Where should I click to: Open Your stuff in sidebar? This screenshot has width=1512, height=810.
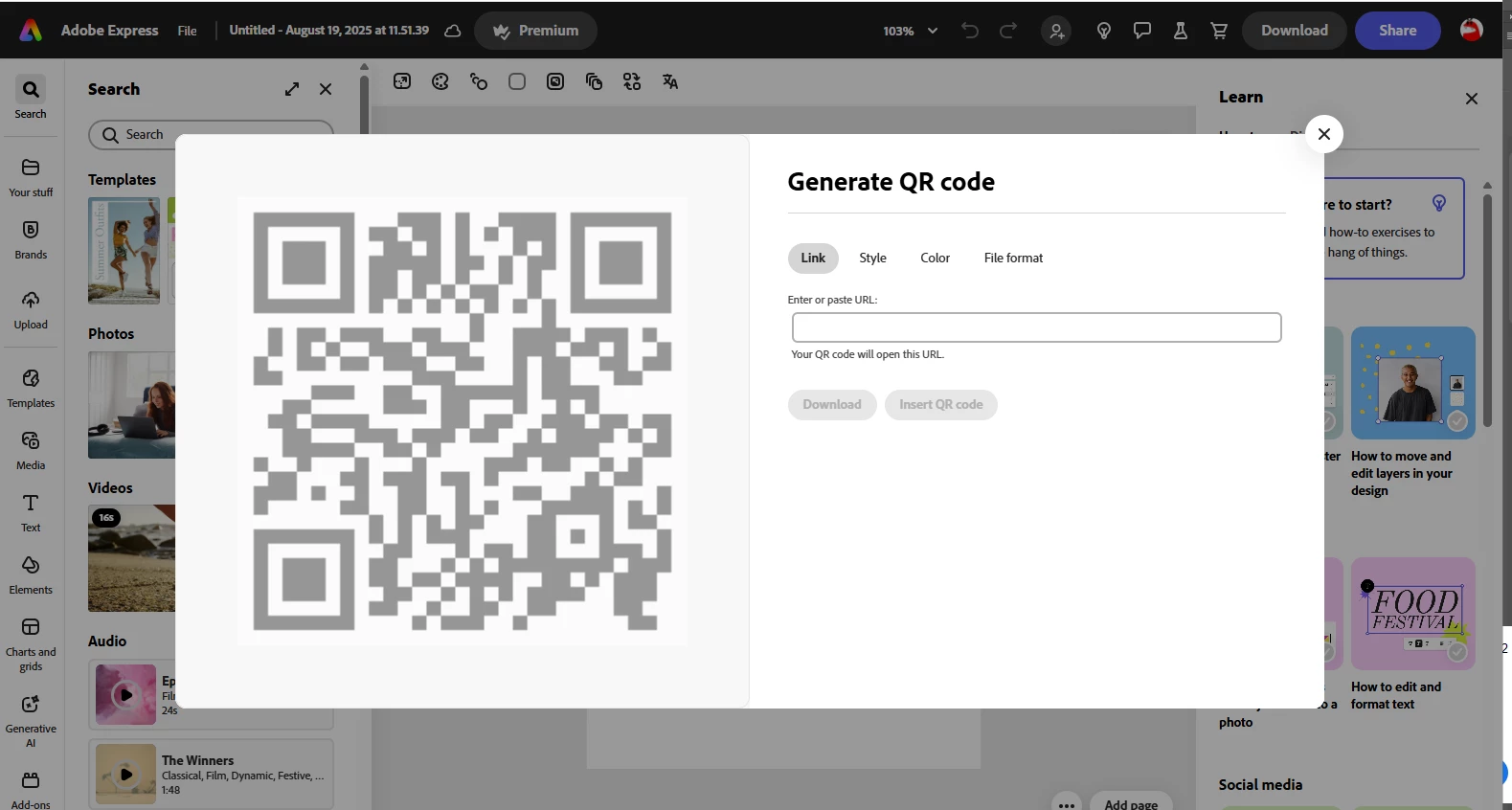(x=31, y=177)
